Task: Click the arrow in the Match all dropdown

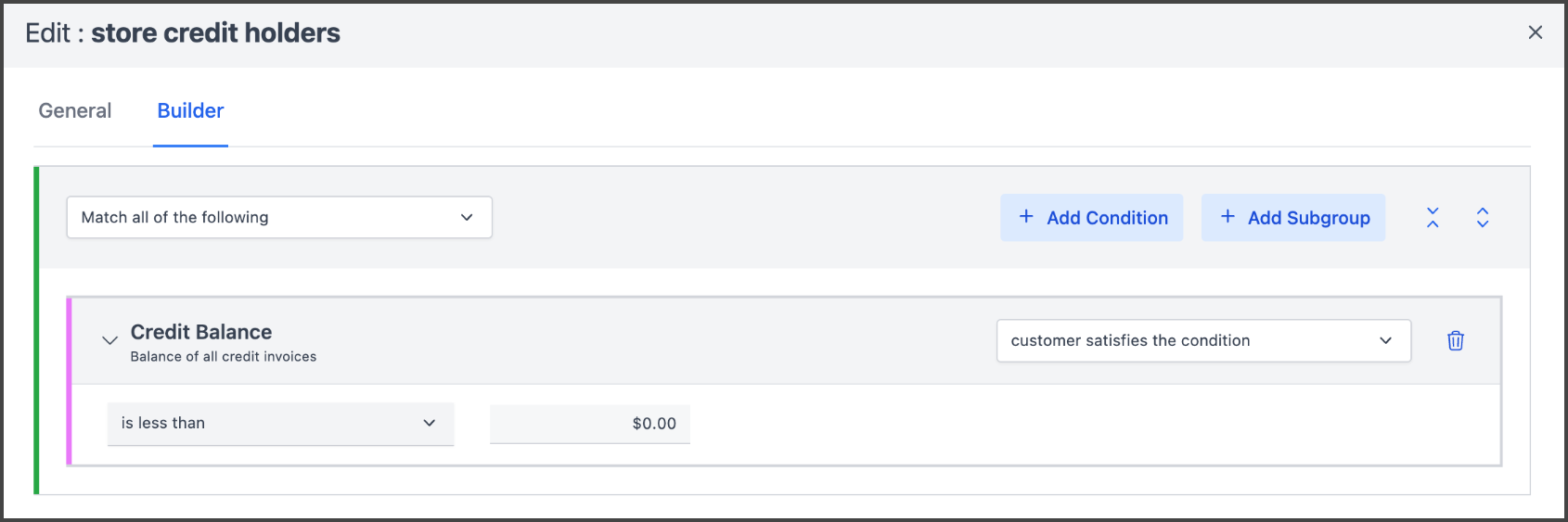Action: [467, 217]
